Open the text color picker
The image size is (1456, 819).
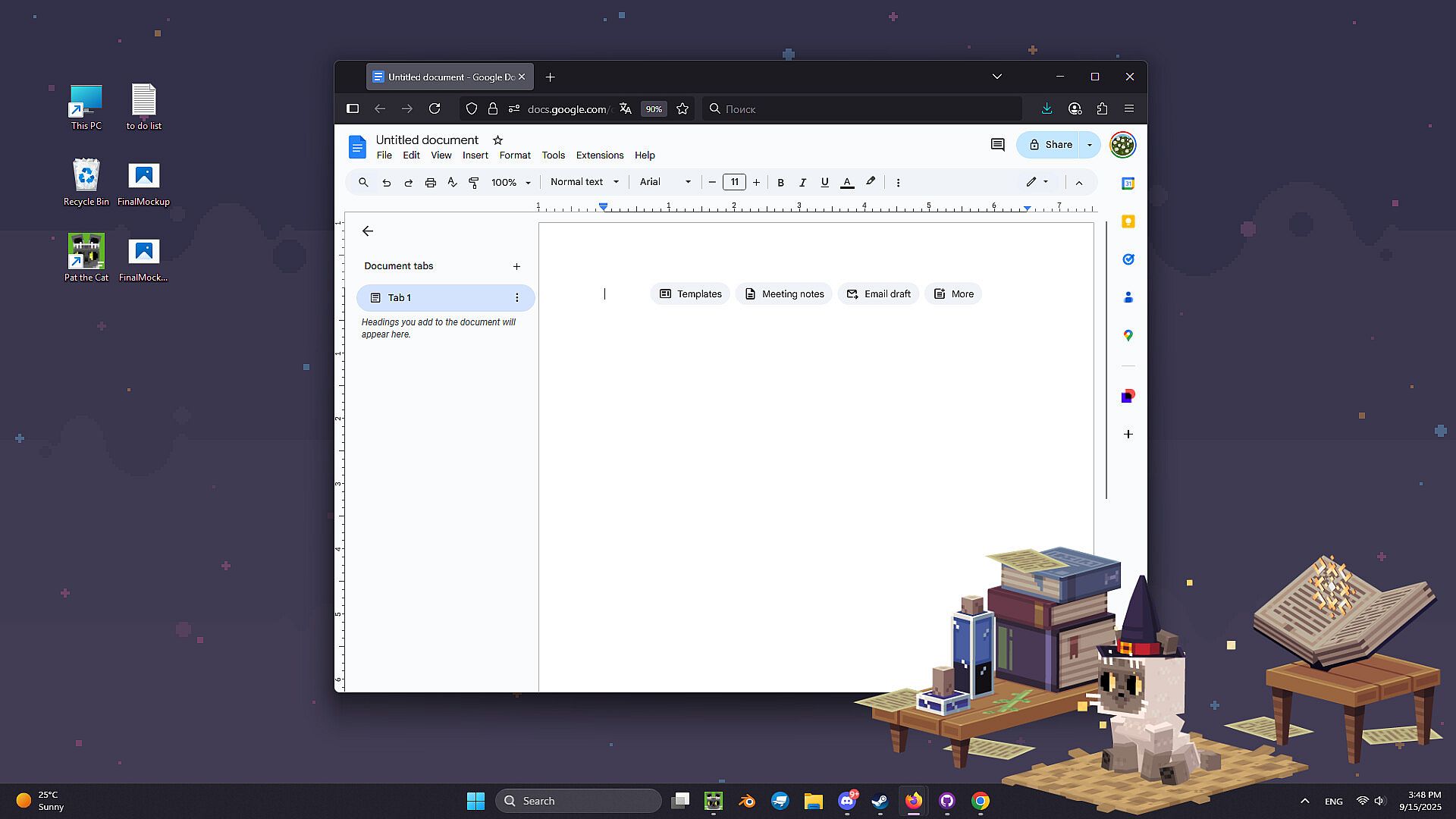pyautogui.click(x=847, y=183)
